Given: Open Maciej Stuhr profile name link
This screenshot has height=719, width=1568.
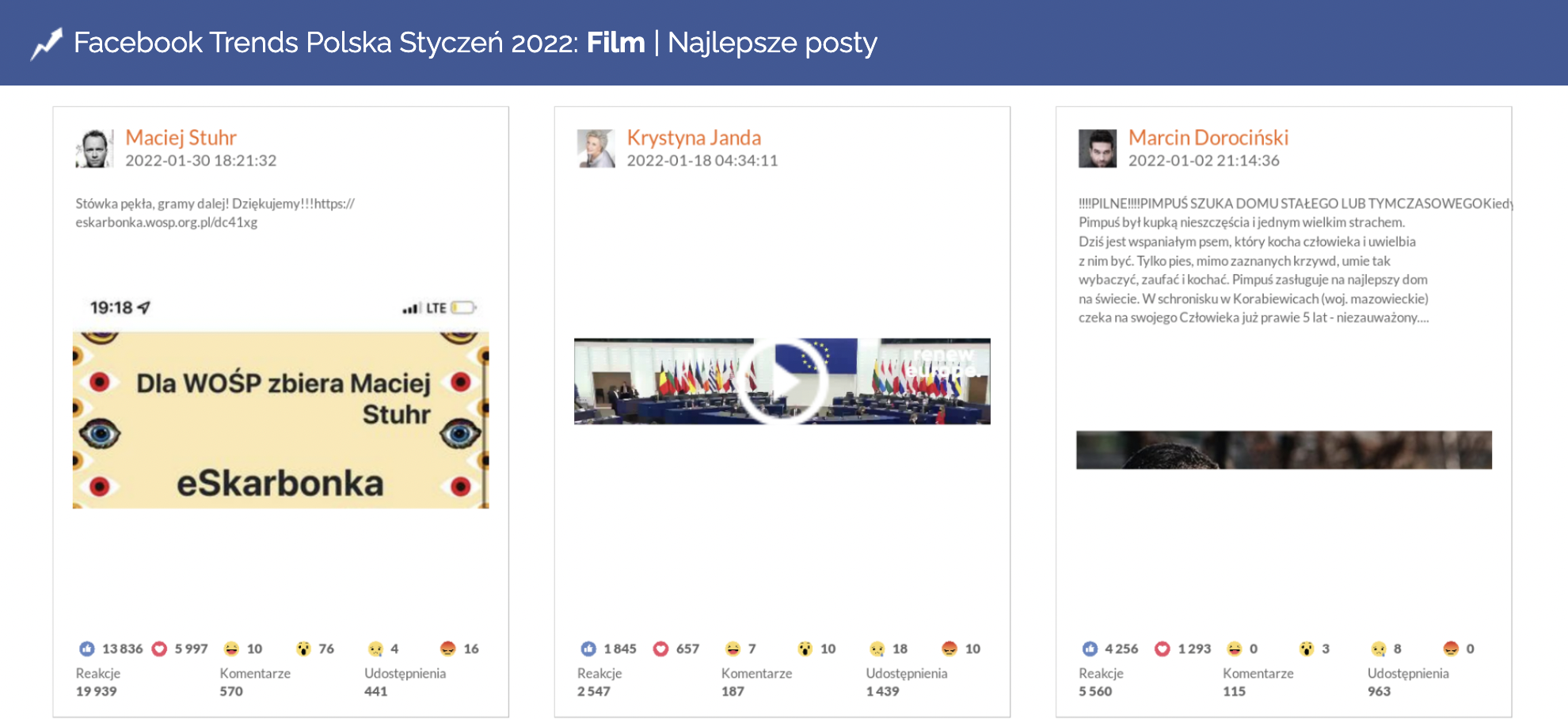Looking at the screenshot, I should pyautogui.click(x=181, y=138).
